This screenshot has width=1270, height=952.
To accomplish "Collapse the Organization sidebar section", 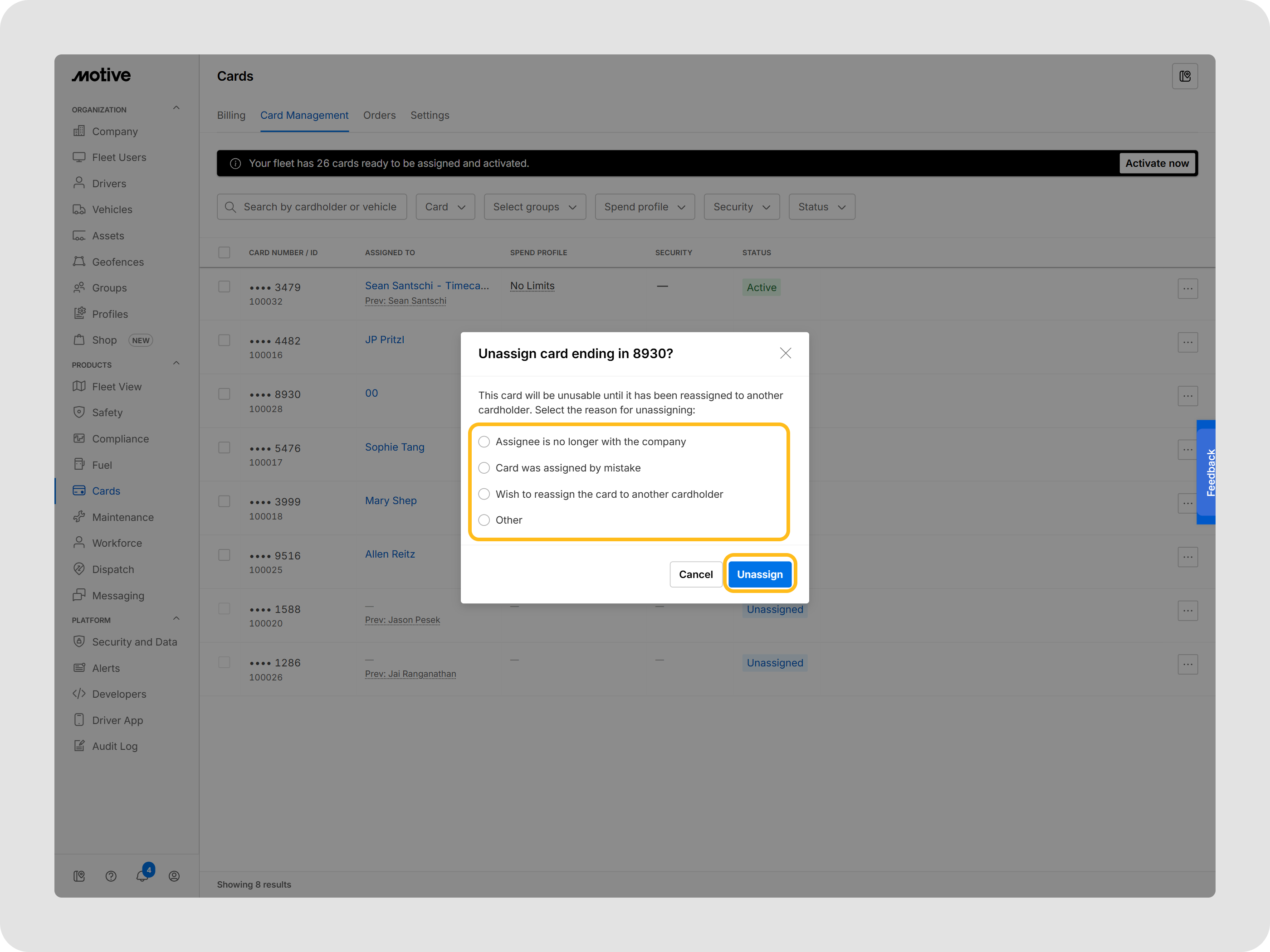I will [176, 107].
